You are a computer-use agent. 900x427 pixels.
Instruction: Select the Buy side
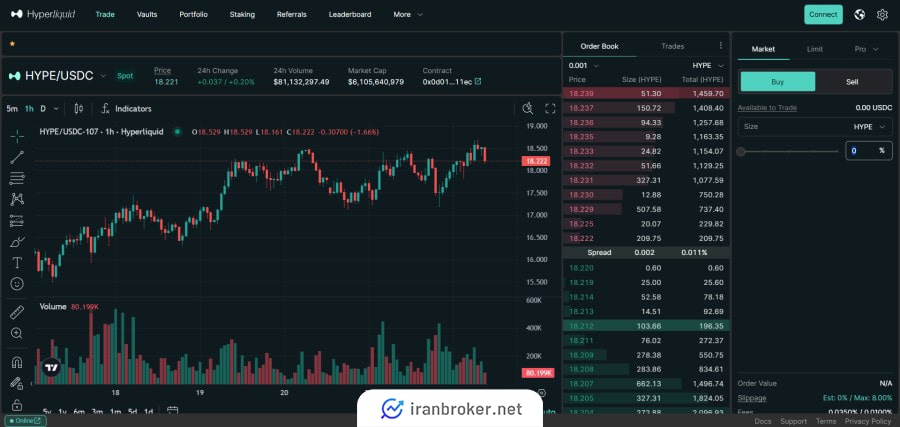point(778,81)
